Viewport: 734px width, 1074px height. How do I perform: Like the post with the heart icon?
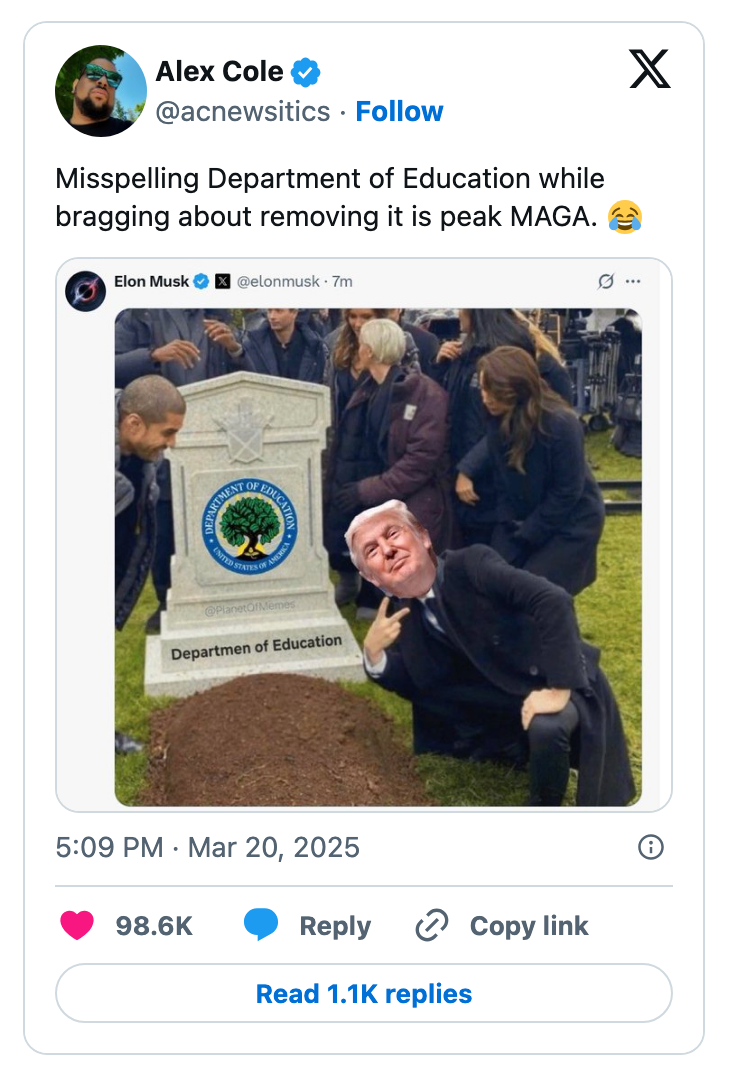coord(77,926)
